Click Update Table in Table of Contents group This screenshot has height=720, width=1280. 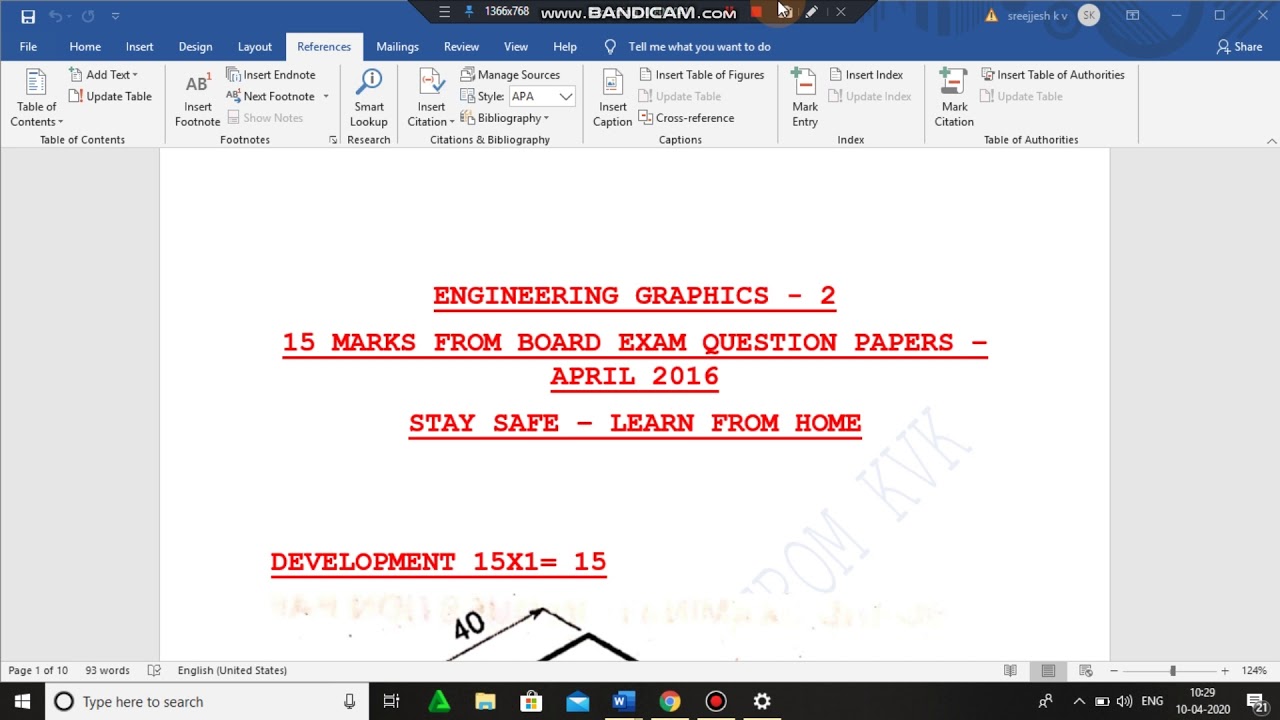[110, 97]
